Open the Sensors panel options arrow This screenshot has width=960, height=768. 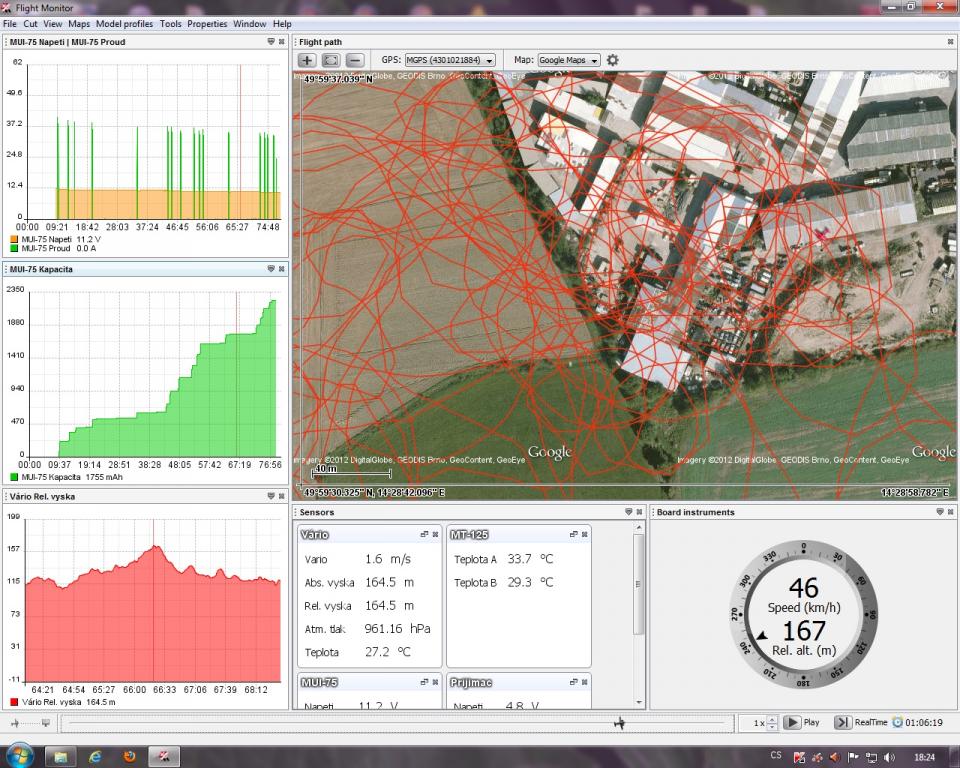628,512
